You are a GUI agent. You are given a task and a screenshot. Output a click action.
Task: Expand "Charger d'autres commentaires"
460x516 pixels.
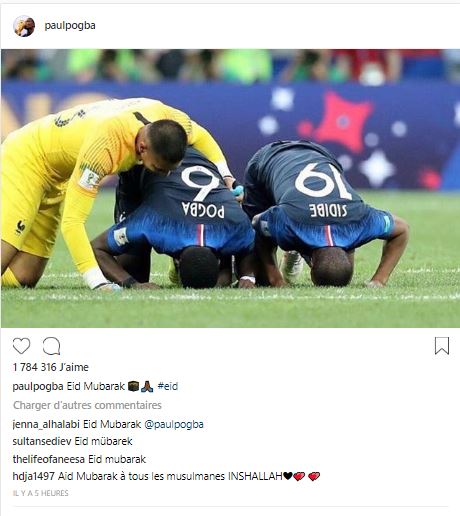pos(87,405)
